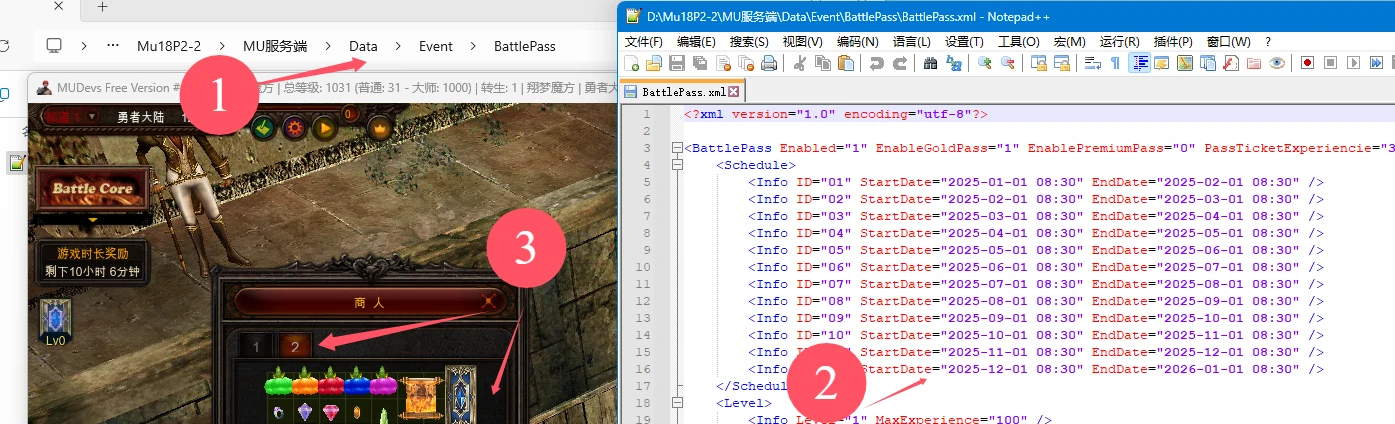Close the BattlePass.xml tab
1395x424 pixels.
[733, 91]
